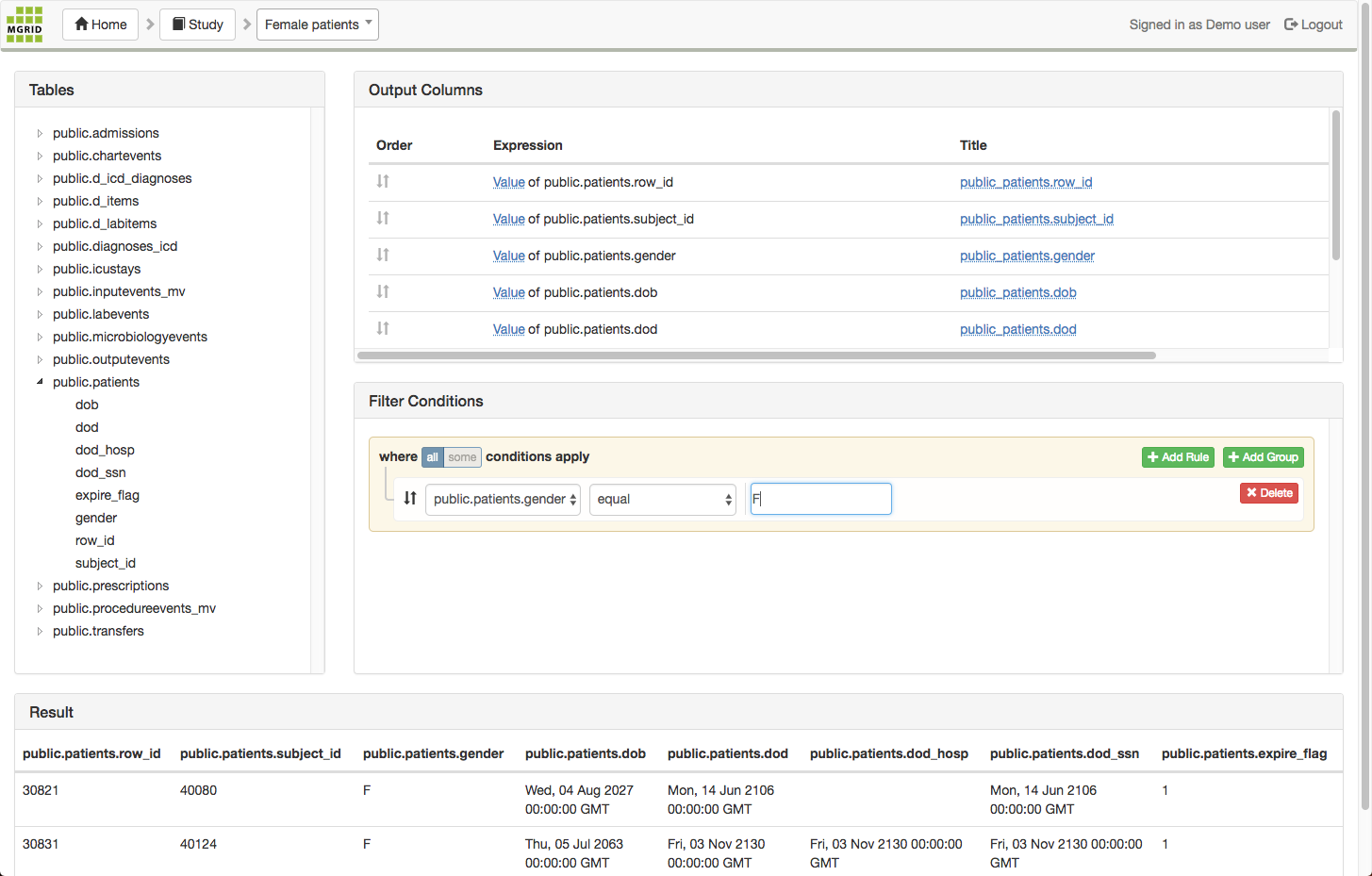Click Value link of public.patients.dod expression
Image resolution: width=1372 pixels, height=876 pixels.
(x=509, y=329)
